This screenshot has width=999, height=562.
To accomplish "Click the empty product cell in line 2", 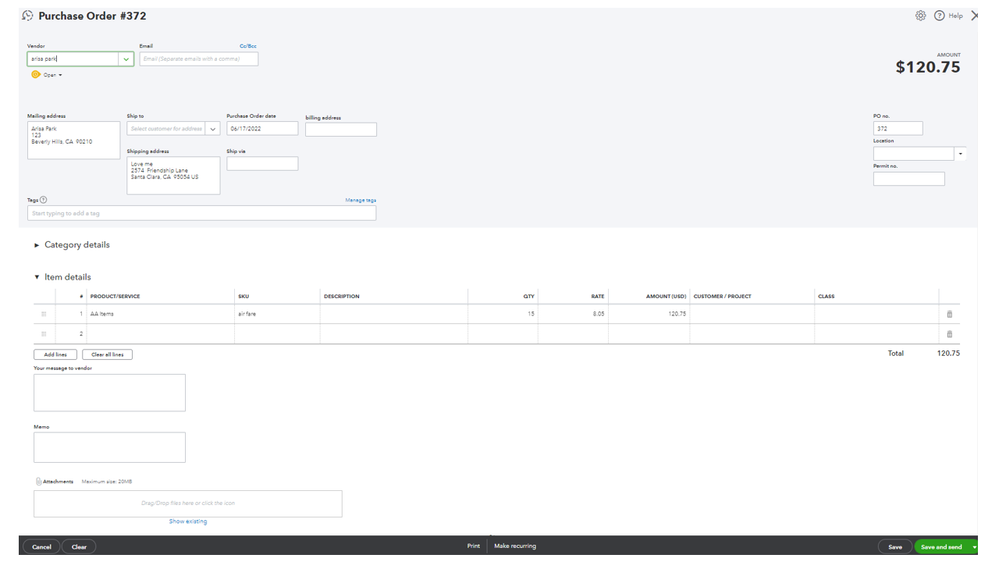I will pos(161,334).
